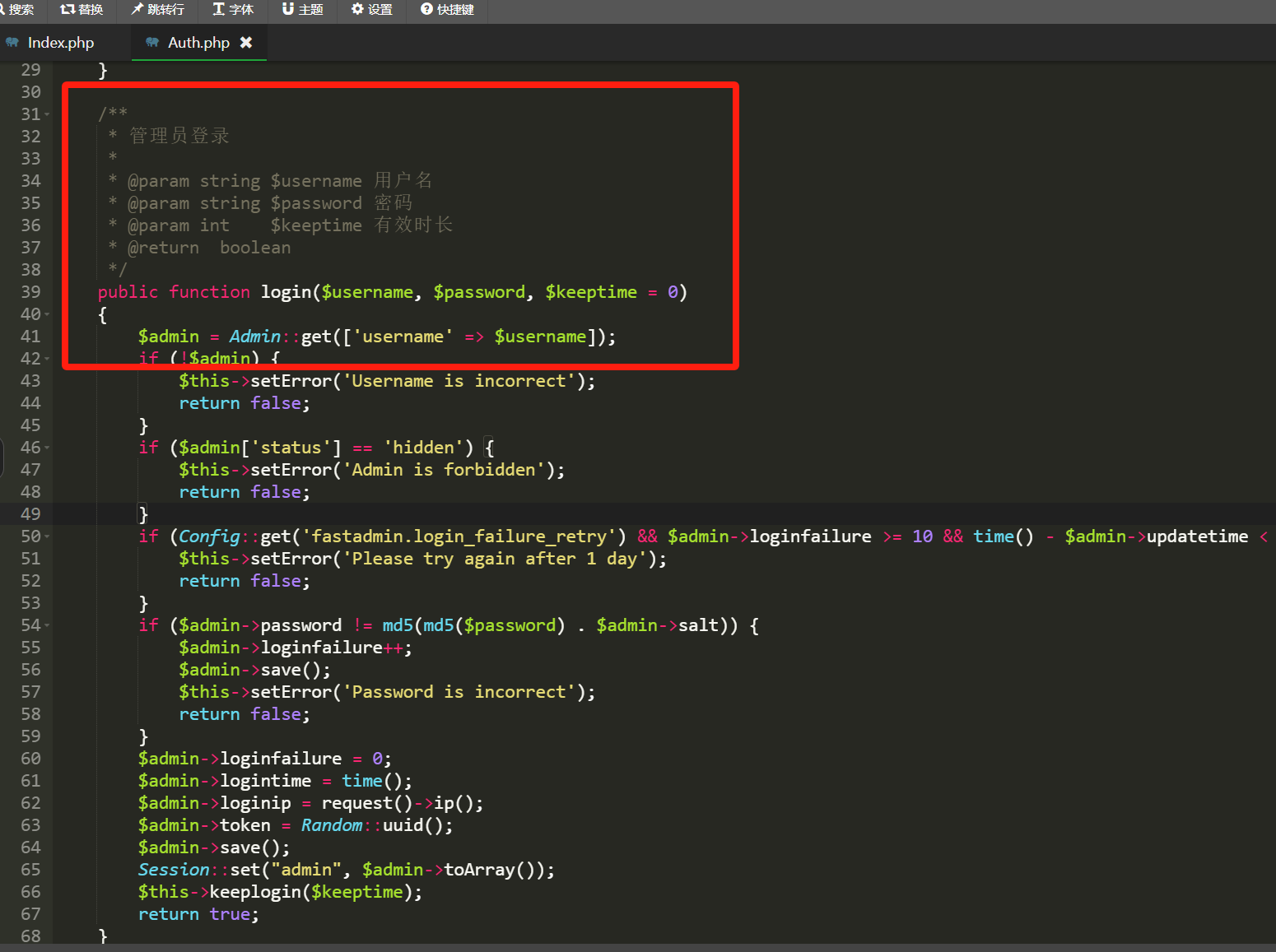Click the closing brace on line 49
Screen dimensions: 1276x952
[x=143, y=514]
